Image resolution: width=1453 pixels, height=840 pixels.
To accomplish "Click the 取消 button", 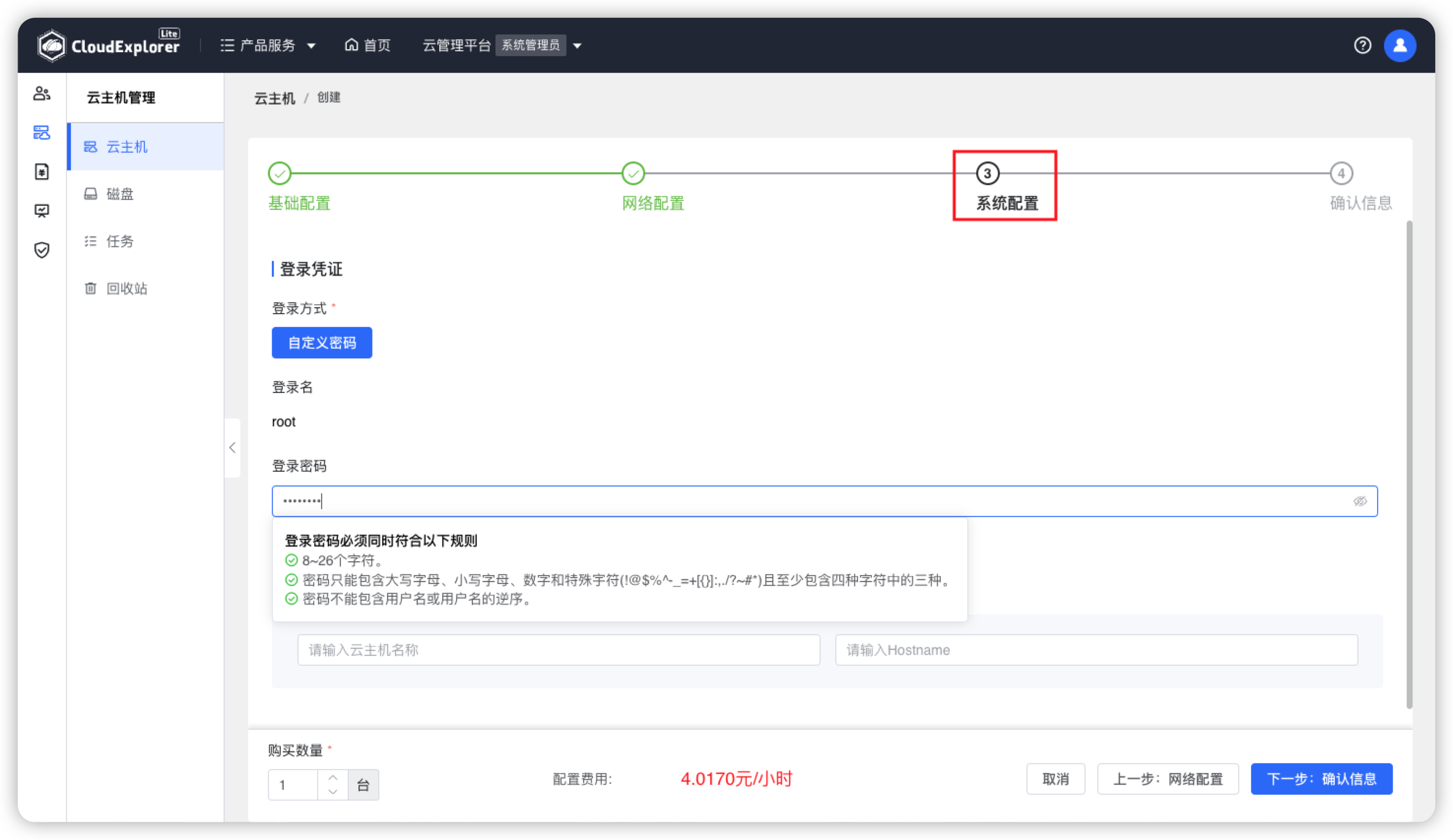I will 1055,779.
